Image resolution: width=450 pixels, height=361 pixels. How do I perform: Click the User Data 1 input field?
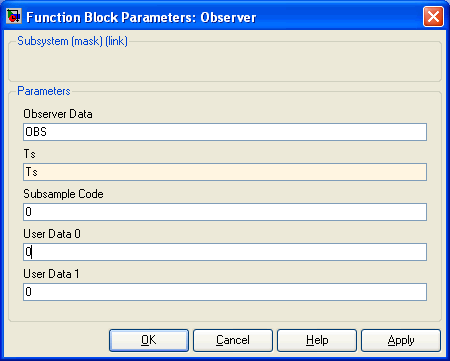(x=225, y=292)
